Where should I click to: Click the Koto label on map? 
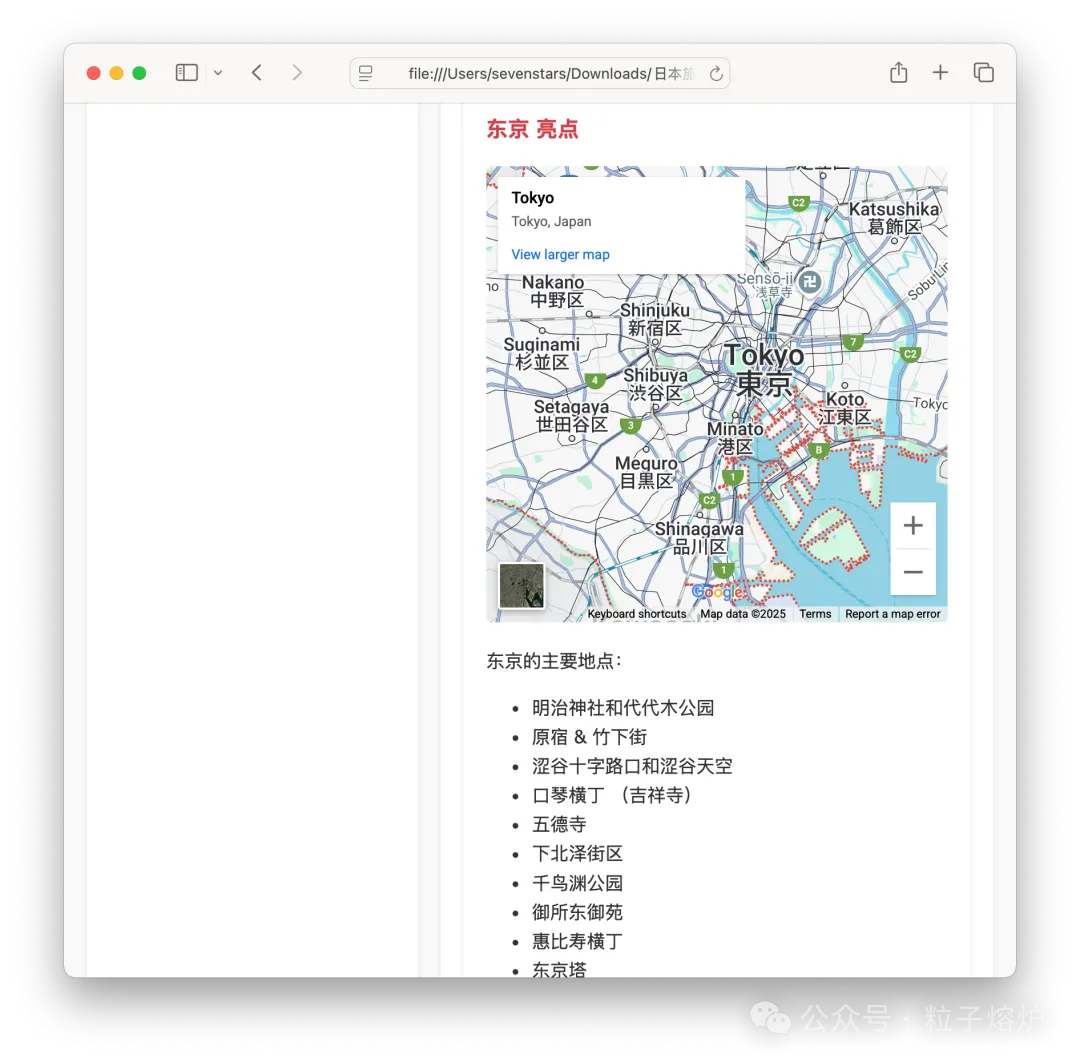(845, 408)
